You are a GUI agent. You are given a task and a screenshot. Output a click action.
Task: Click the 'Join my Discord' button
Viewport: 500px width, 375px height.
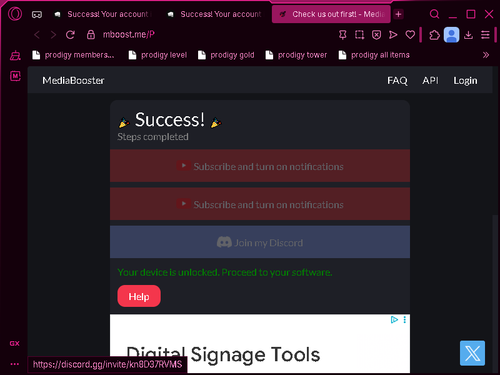click(x=260, y=242)
